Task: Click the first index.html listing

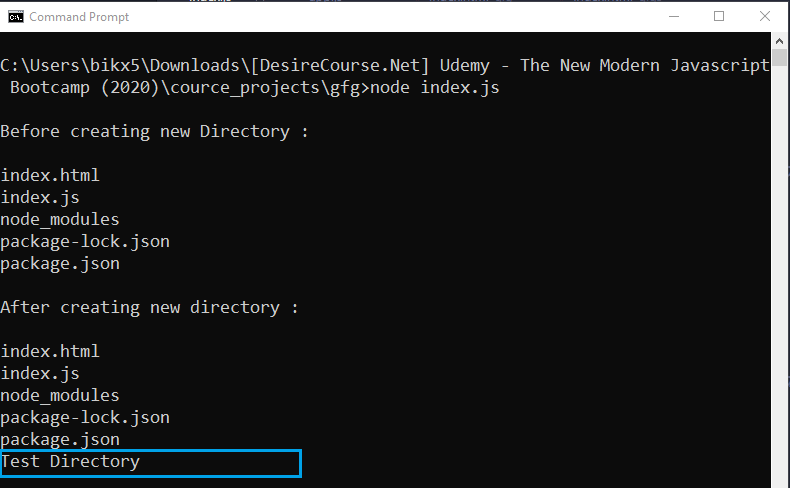Action: (x=50, y=176)
